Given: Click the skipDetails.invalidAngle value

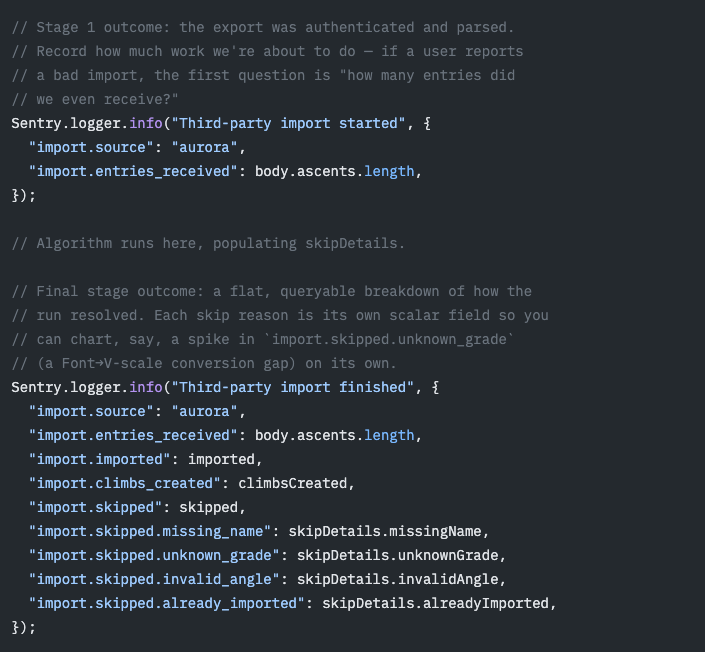Looking at the screenshot, I should [397, 579].
